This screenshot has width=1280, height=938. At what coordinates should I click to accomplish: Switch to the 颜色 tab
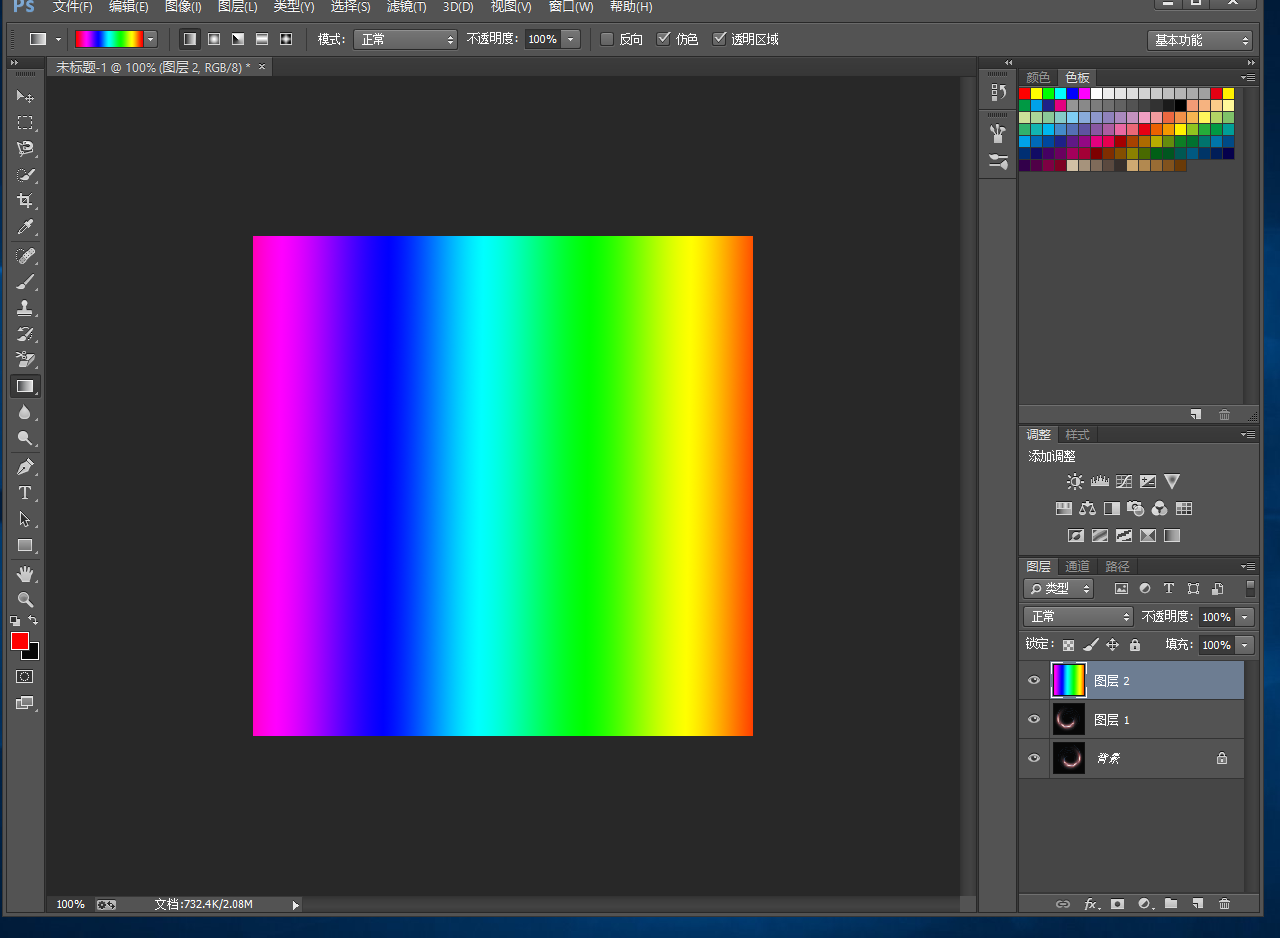[1038, 77]
